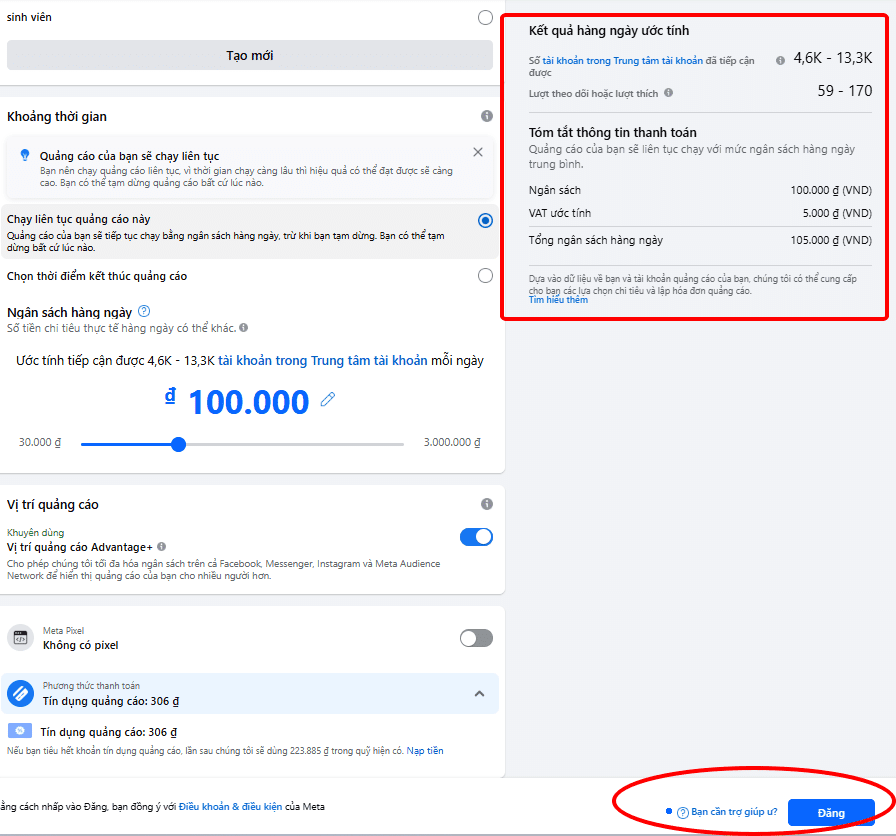Click the Đăng button to publish
The image size is (896, 836).
tap(831, 813)
